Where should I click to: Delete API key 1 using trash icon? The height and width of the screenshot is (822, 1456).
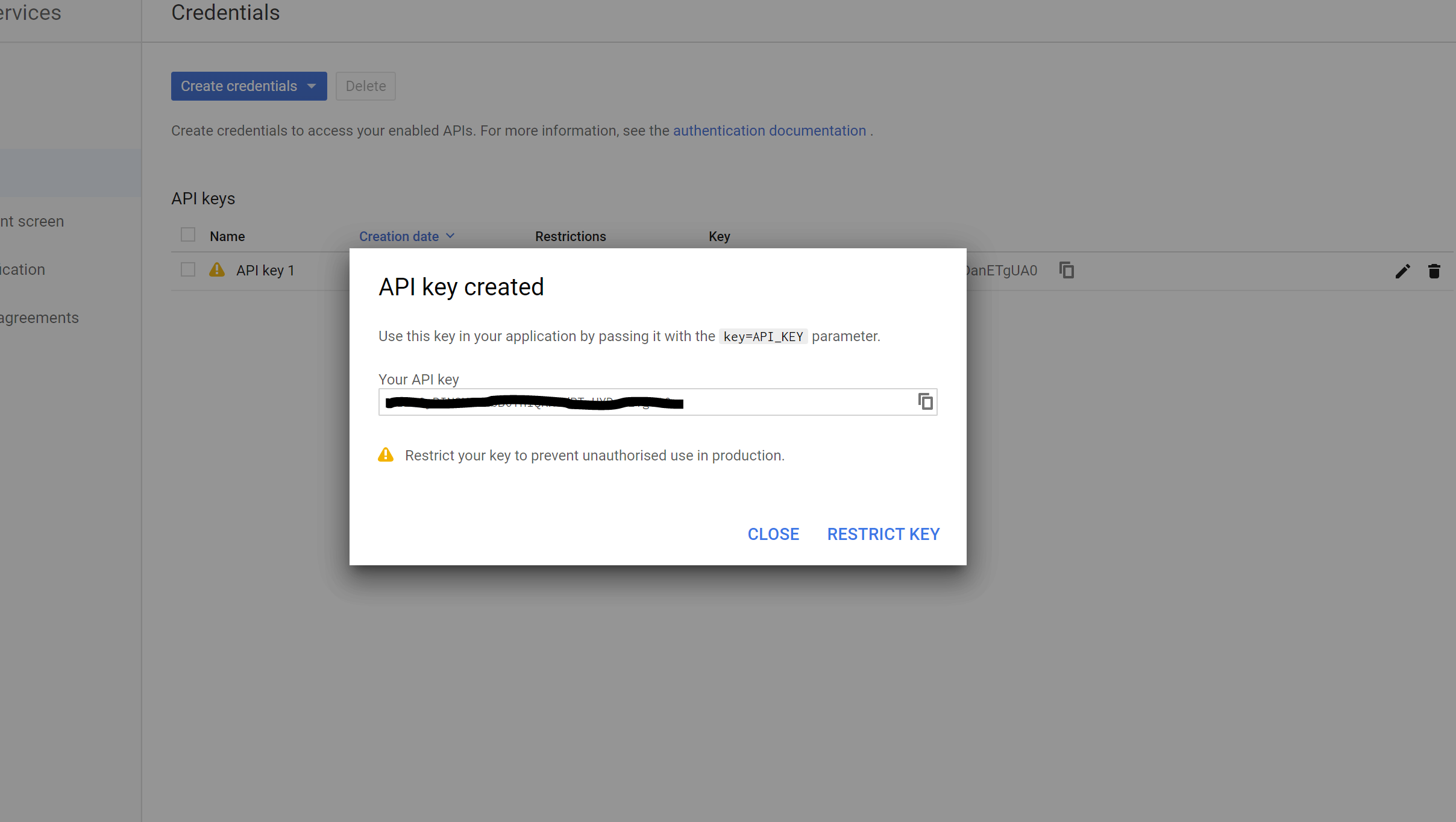1434,271
